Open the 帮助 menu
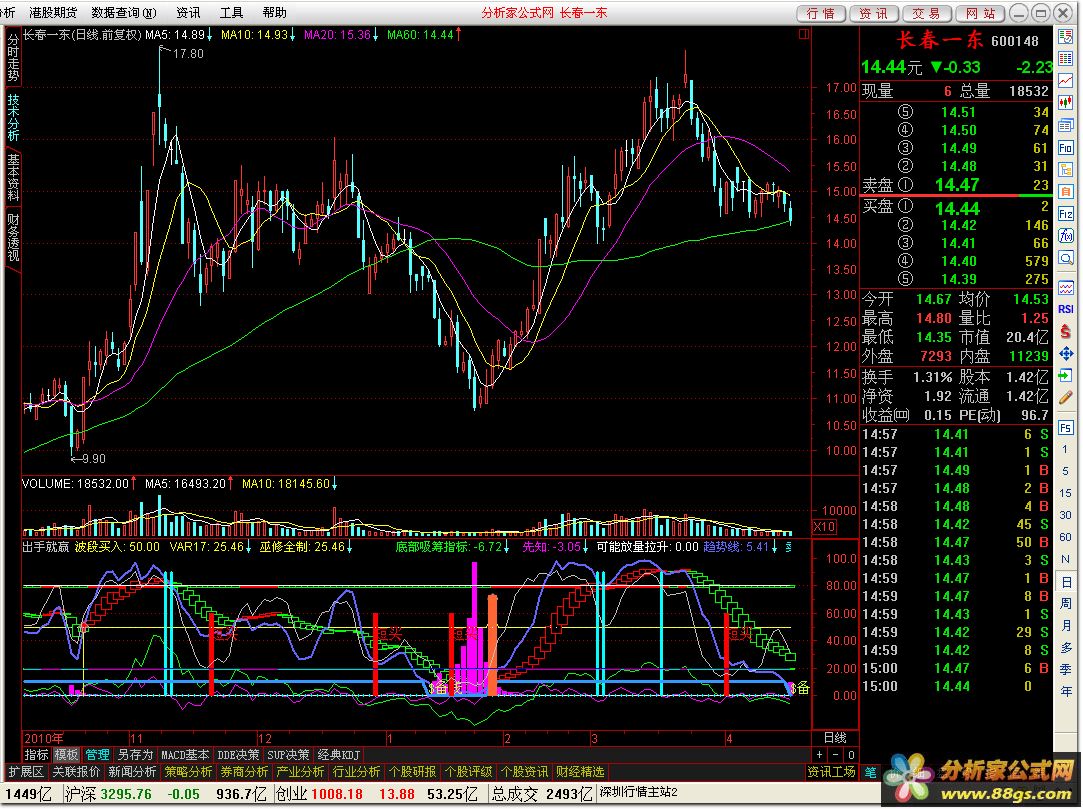 (274, 12)
